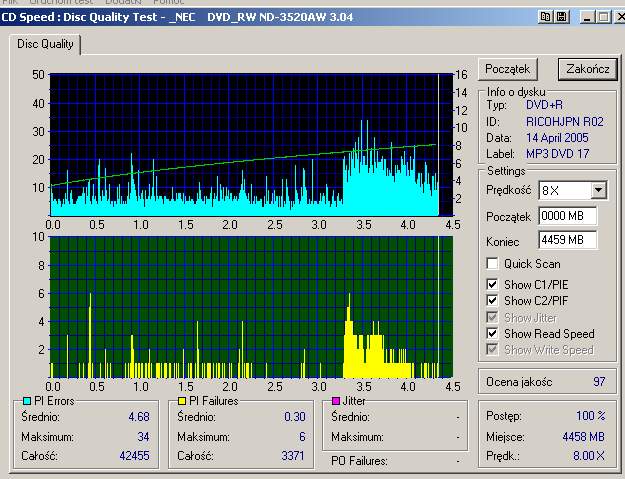Maximize the CD Speed window
Screen dimensions: 625x479
(604, 17)
